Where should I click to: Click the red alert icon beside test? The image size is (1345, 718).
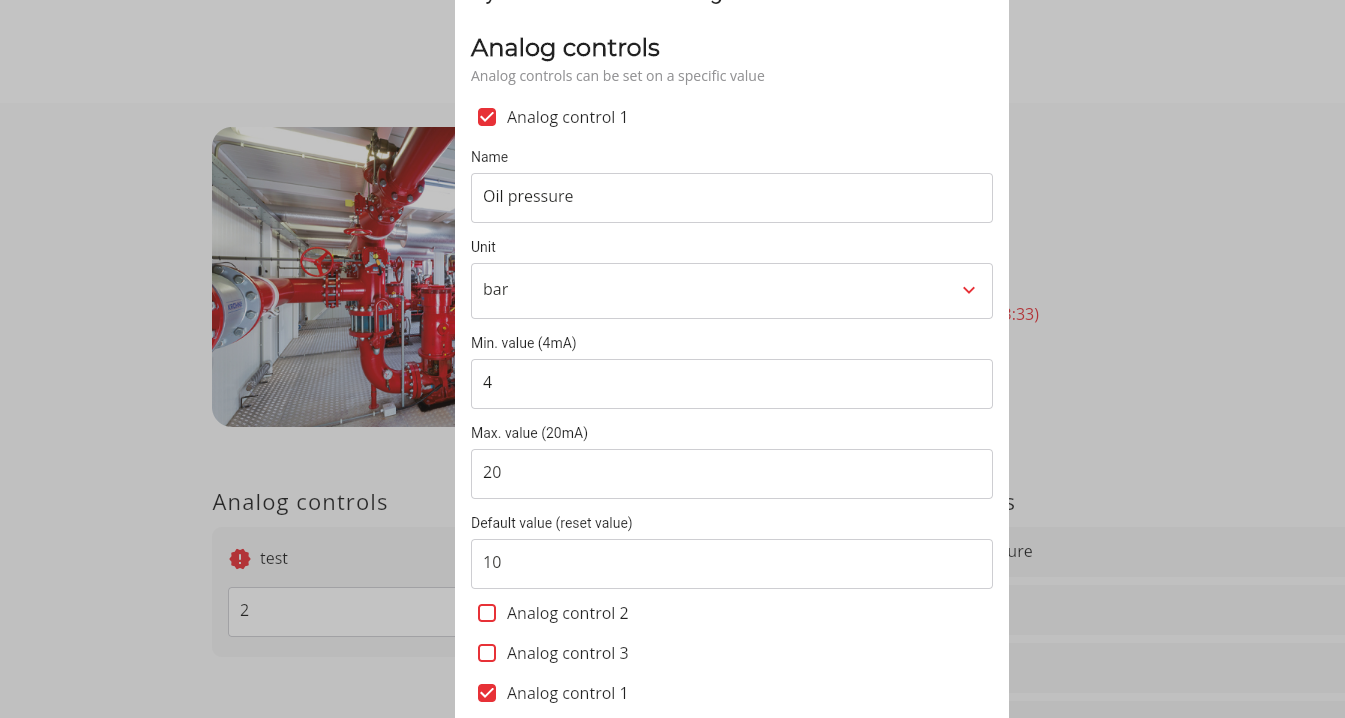point(240,559)
